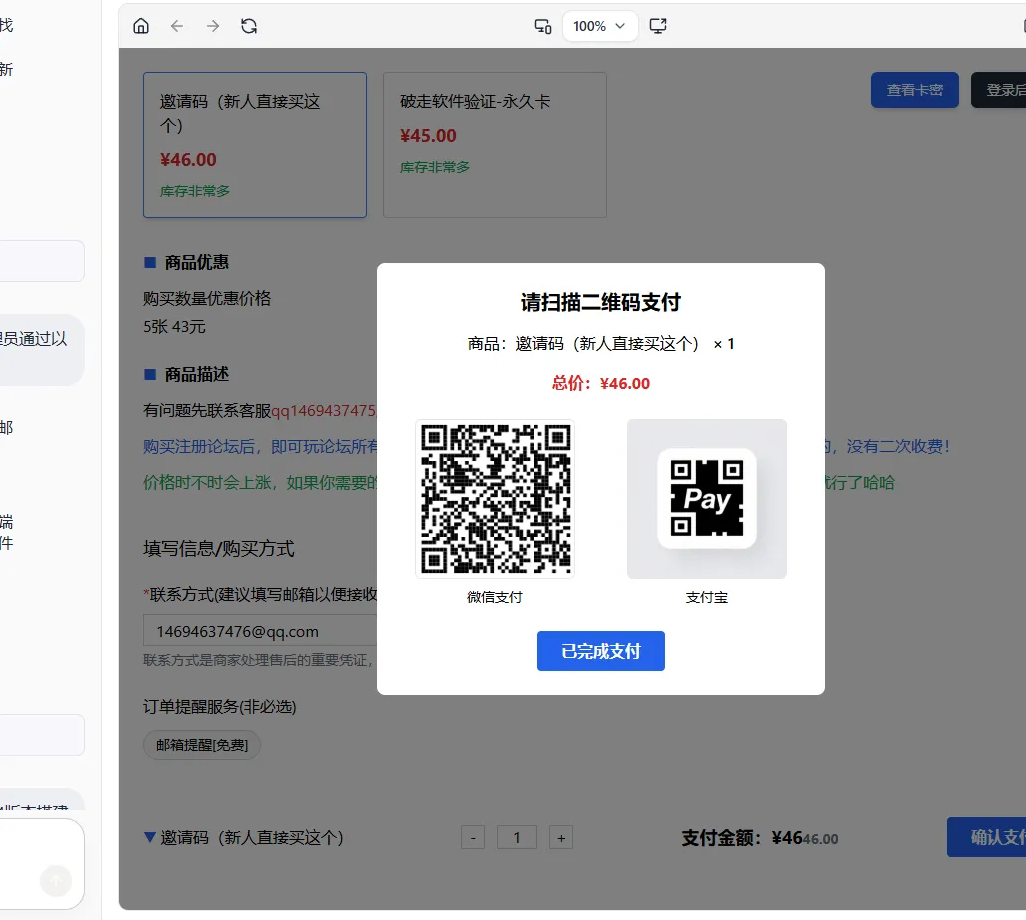Collapse the 邀请码 order item expander
Screen dimensions: 1026x920
pyautogui.click(x=150, y=837)
